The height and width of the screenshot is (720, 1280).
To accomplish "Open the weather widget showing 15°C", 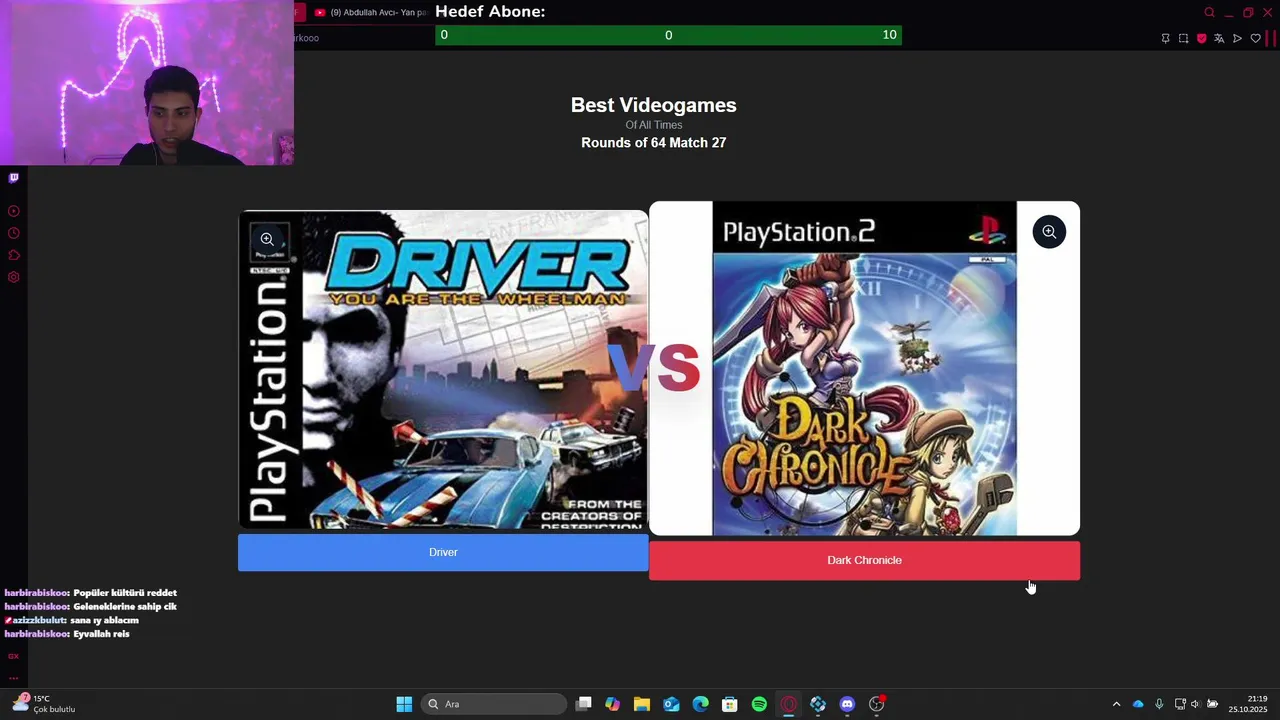I will [x=44, y=704].
